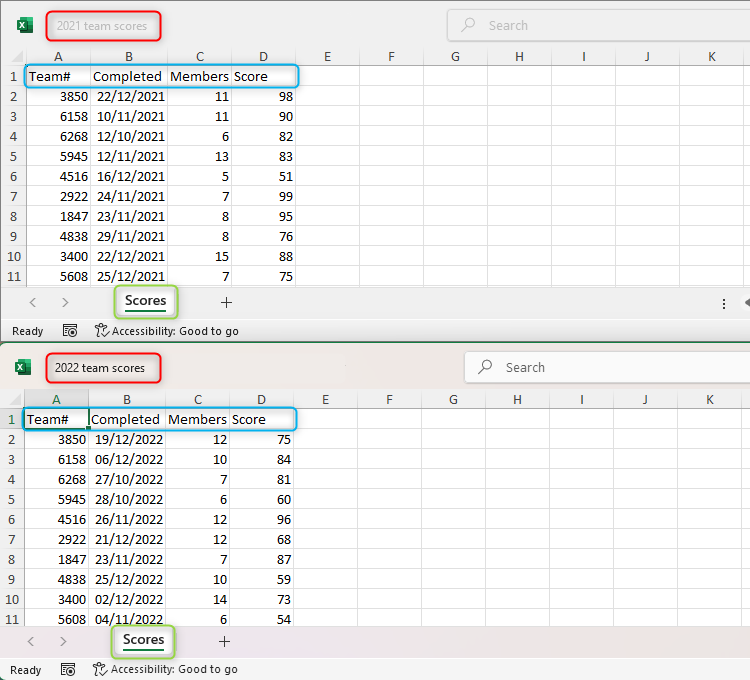
Task: Click the Search box in the 2022 window
Action: (600, 367)
